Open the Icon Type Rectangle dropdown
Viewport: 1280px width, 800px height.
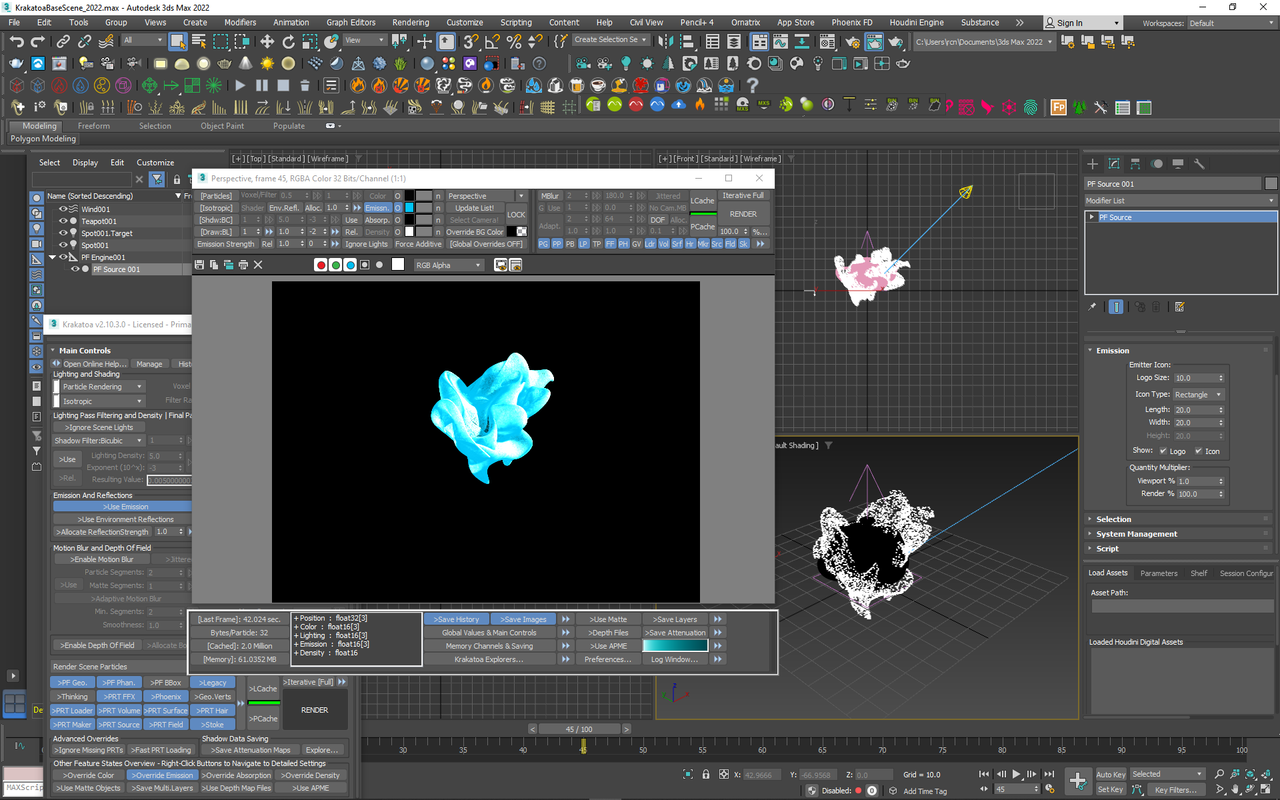1198,394
